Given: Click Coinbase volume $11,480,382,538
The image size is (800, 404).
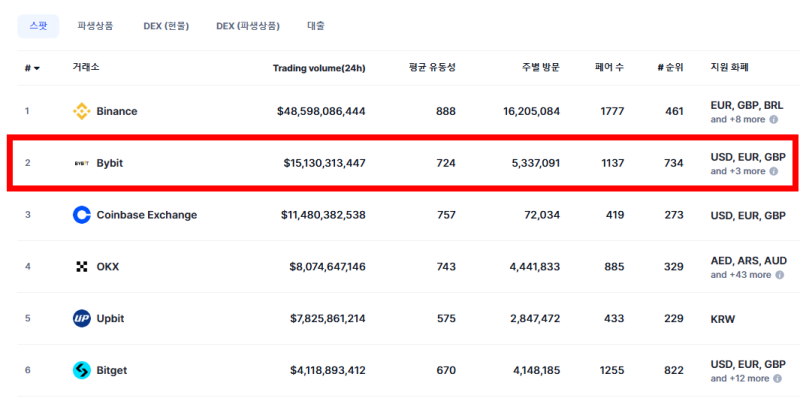Looking at the screenshot, I should point(323,215).
